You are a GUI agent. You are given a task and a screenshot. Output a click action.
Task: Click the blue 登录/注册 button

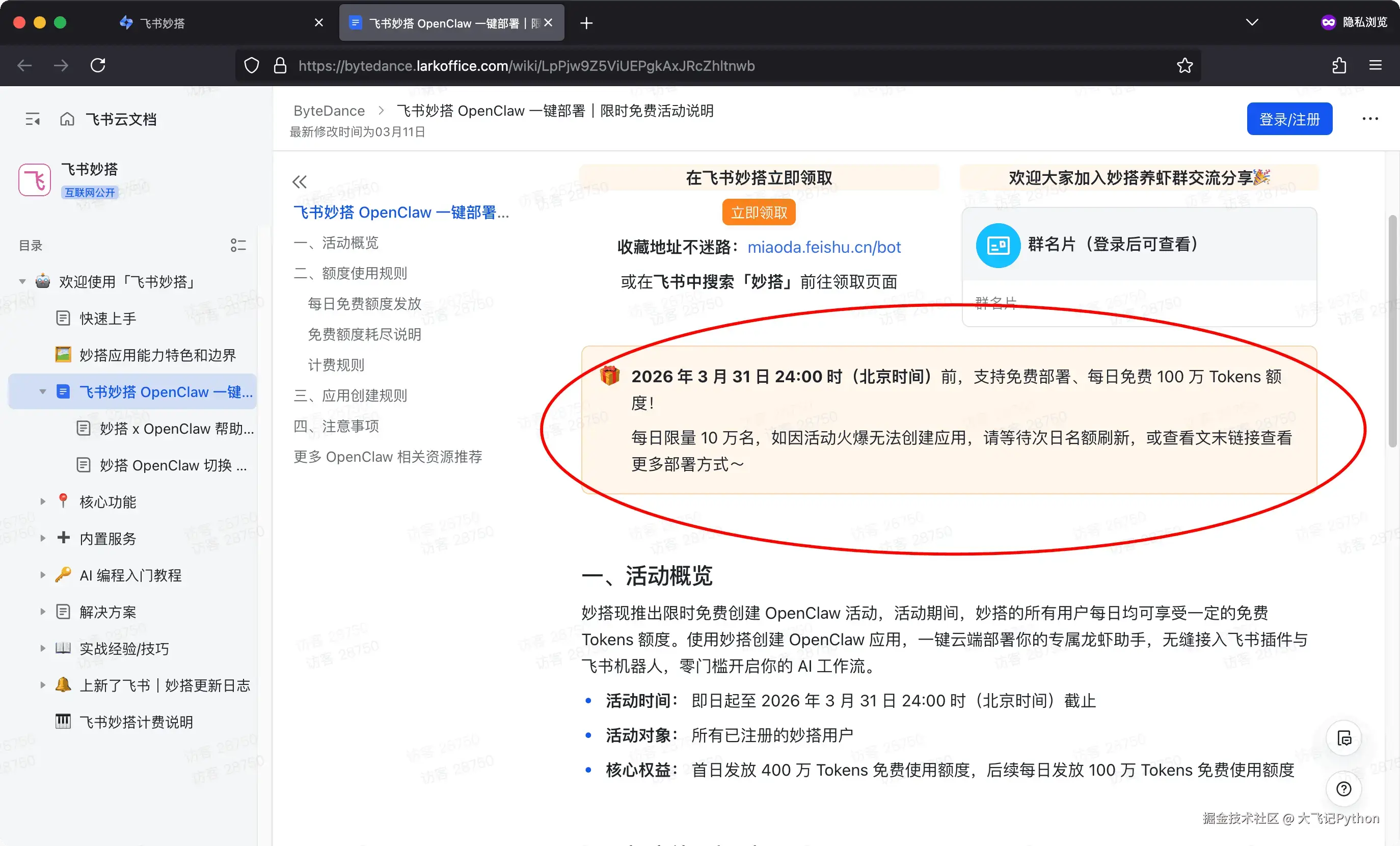(x=1289, y=119)
